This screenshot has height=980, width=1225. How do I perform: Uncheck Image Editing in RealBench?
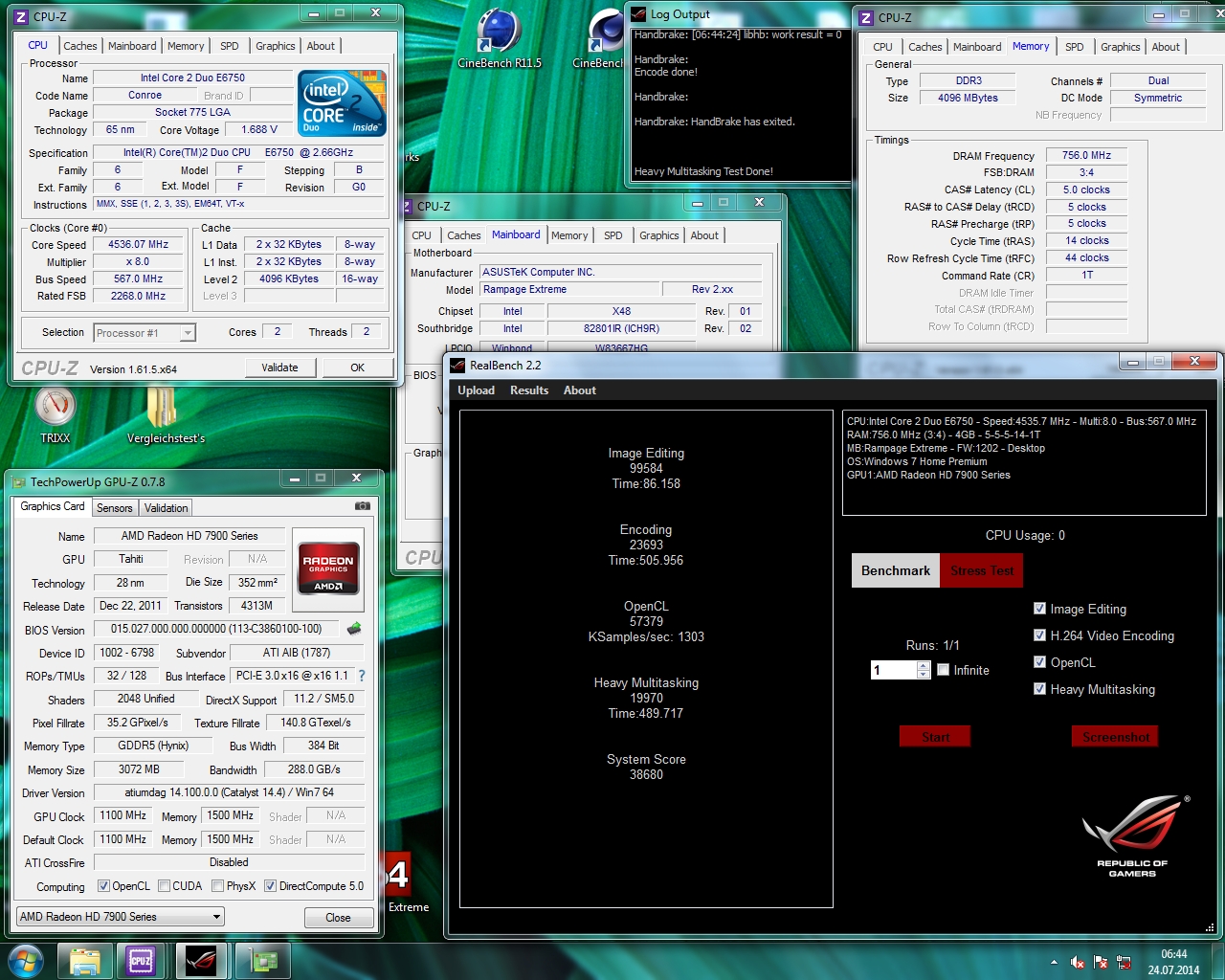coord(1039,608)
